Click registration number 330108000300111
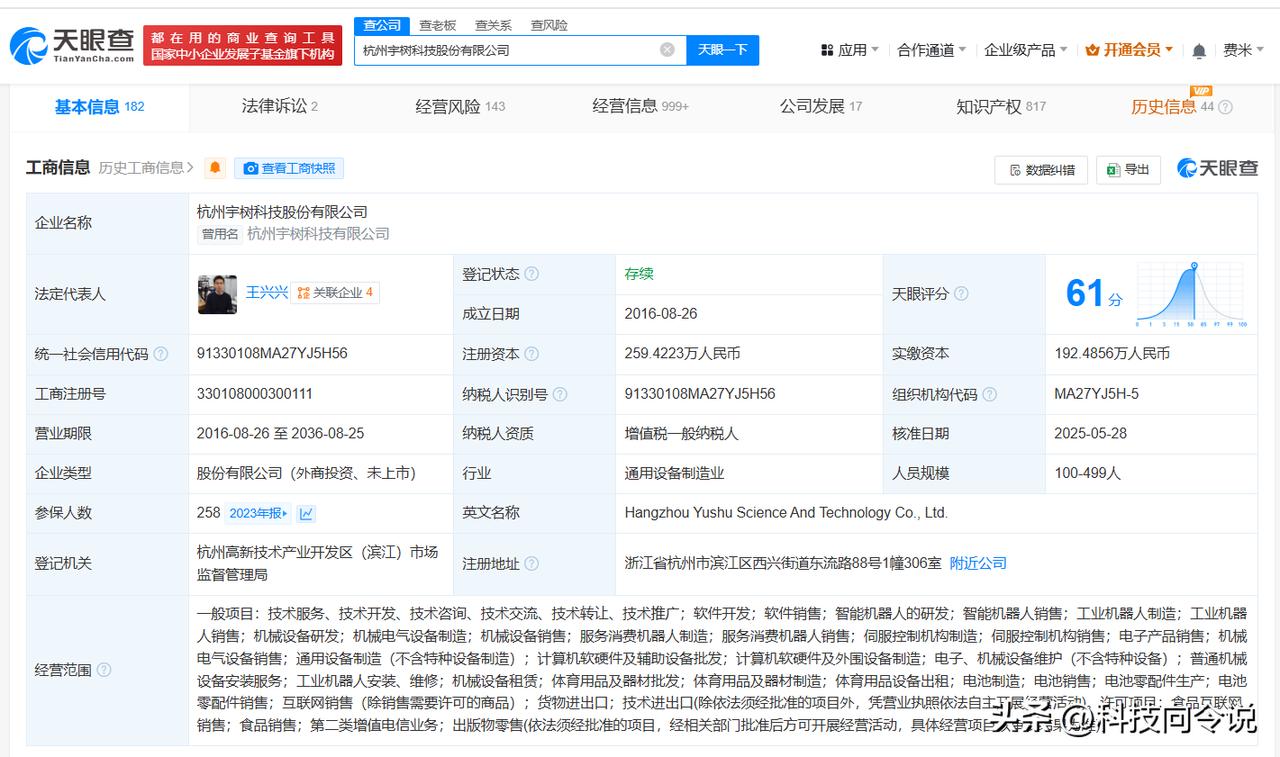This screenshot has width=1280, height=757. coord(255,394)
